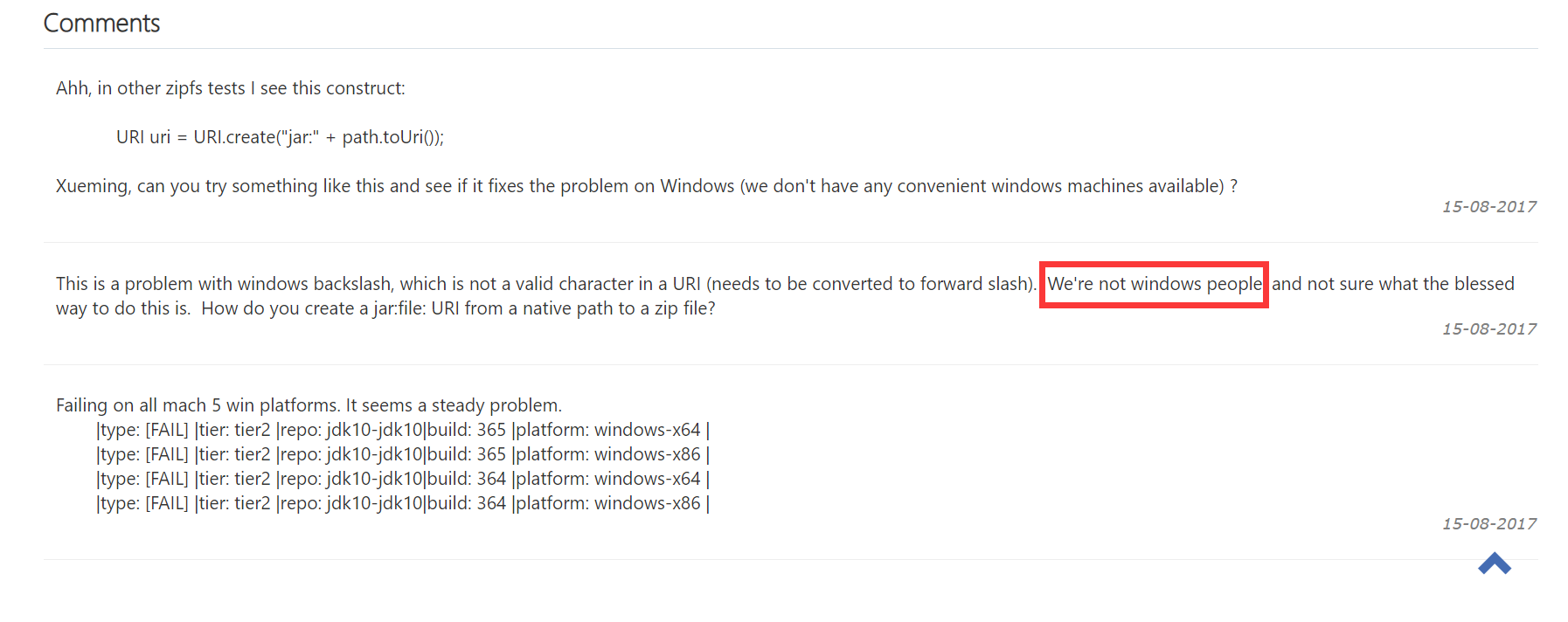Click the build 364 windows-x86 failure line

[x=403, y=502]
